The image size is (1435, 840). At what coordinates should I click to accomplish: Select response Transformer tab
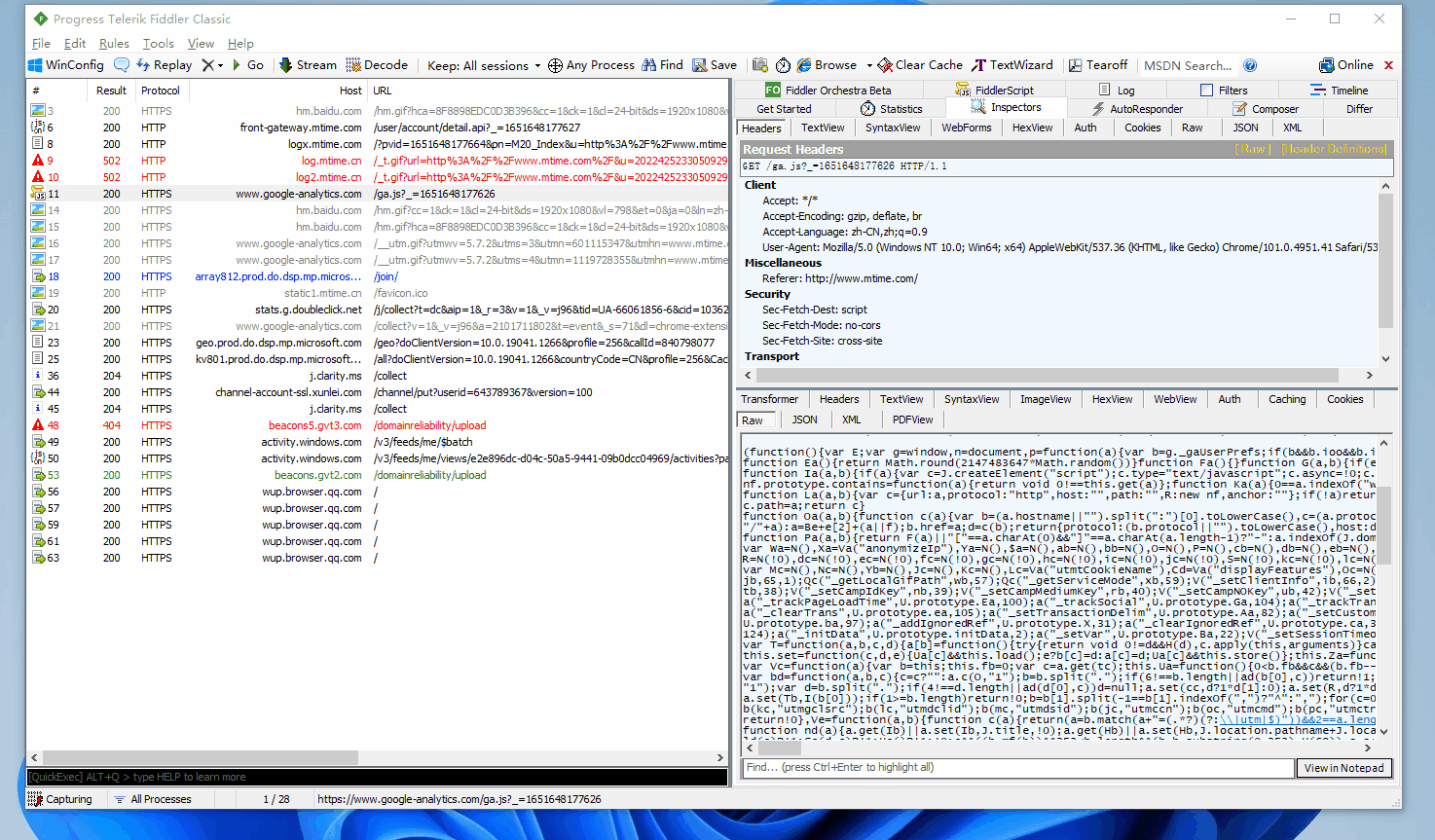769,399
